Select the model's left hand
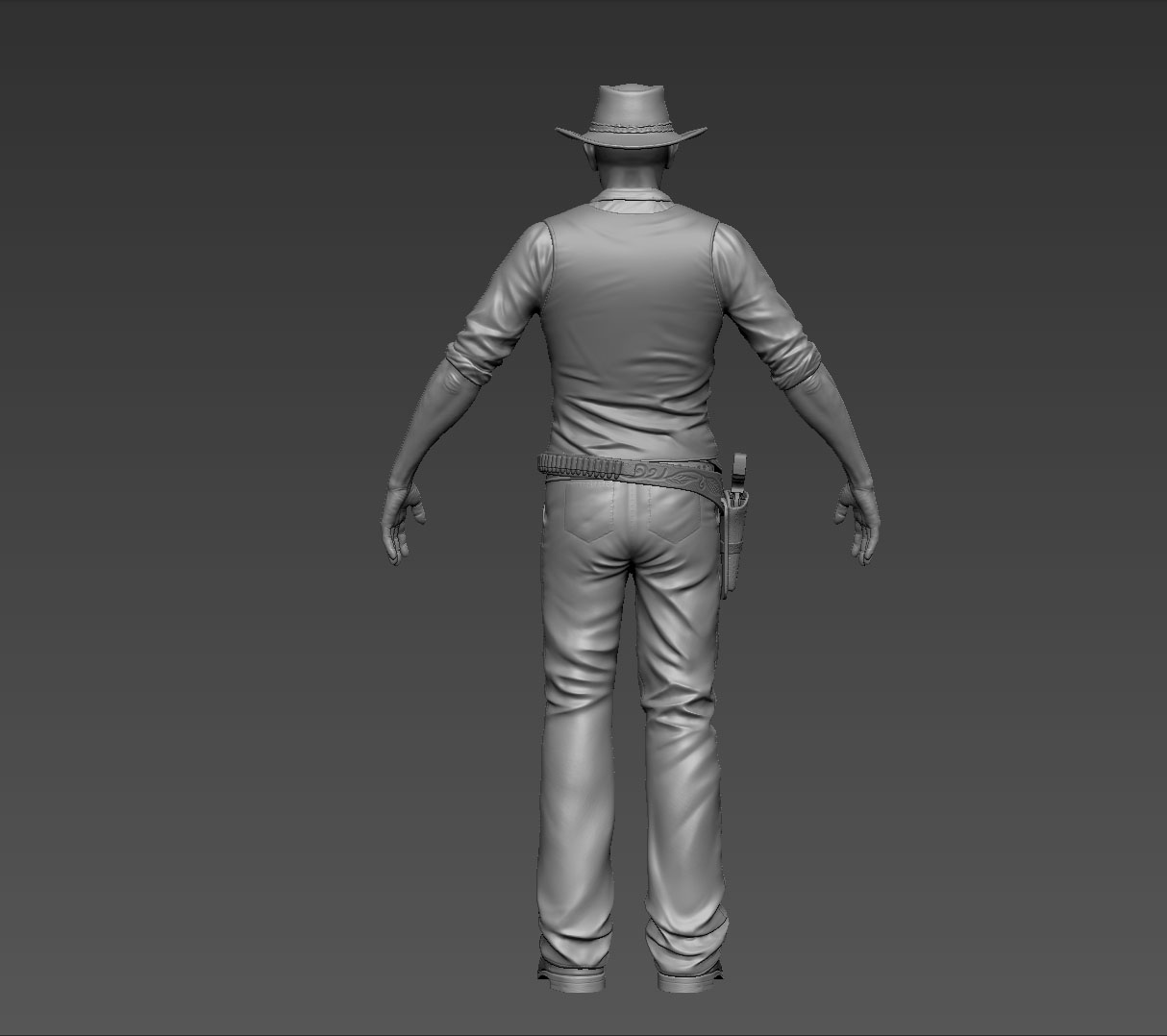The image size is (1167, 1036). [404, 523]
